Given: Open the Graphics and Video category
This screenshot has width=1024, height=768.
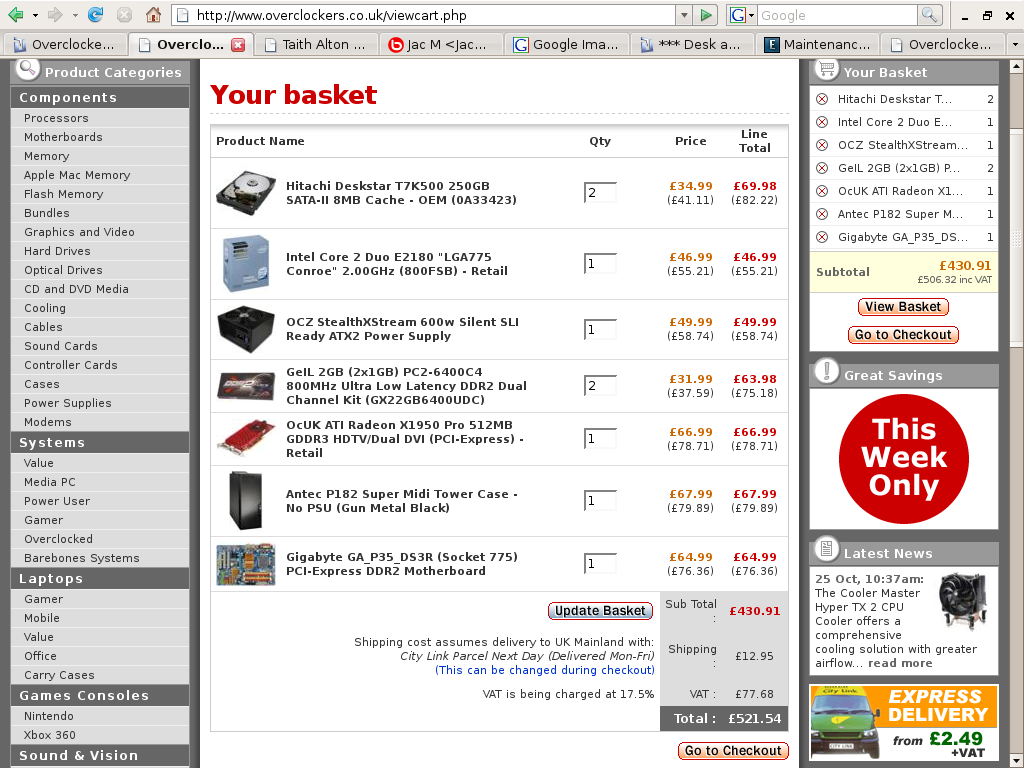Looking at the screenshot, I should [79, 232].
